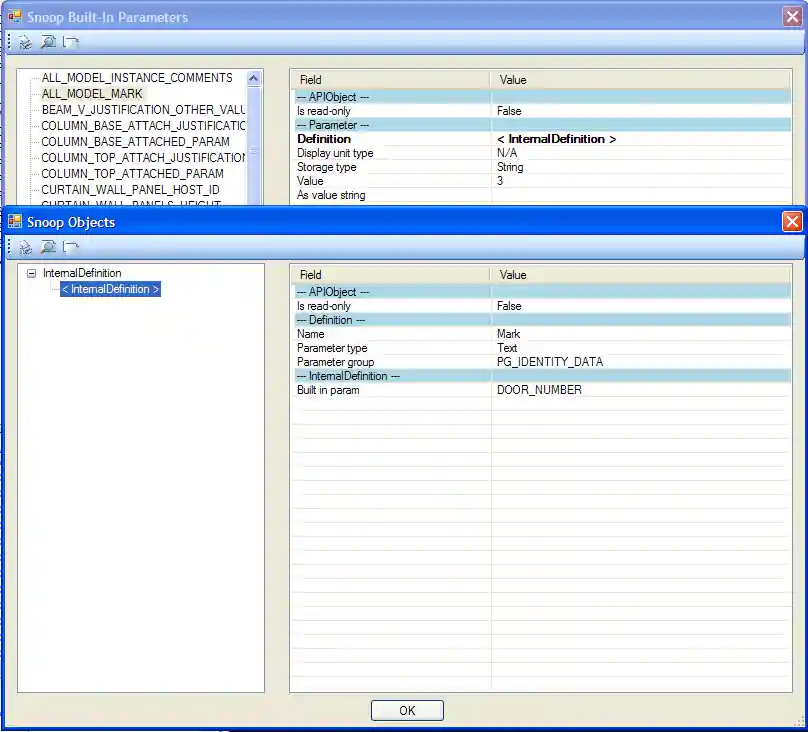Collapse the InternalDefinition tree node
Image resolution: width=808 pixels, height=732 pixels.
(31, 273)
